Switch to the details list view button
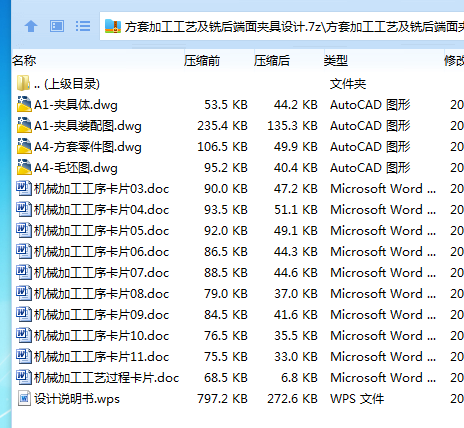464x428 pixels. (83, 26)
